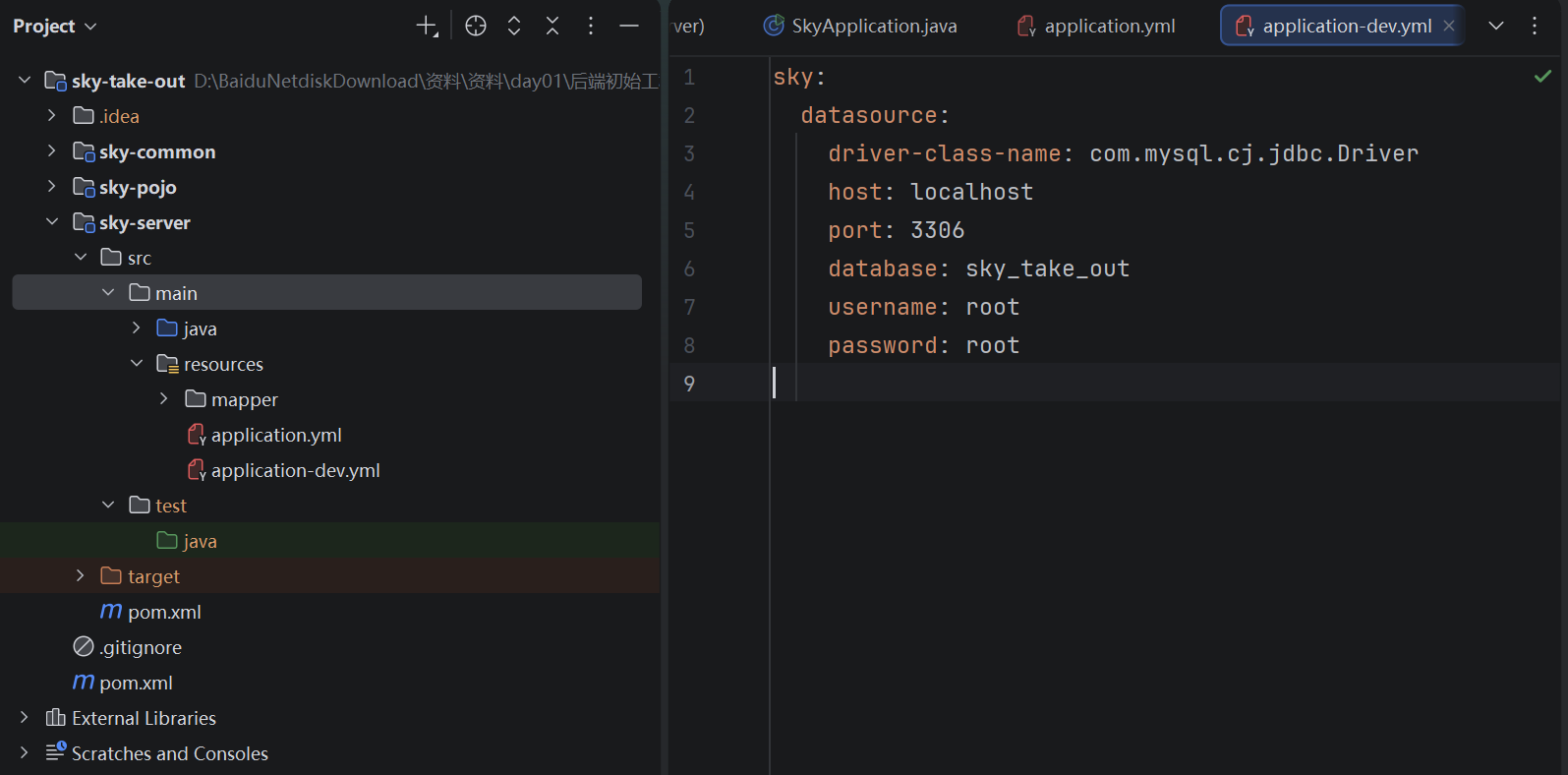
Task: Close the application-dev.yml tab
Action: [1448, 26]
